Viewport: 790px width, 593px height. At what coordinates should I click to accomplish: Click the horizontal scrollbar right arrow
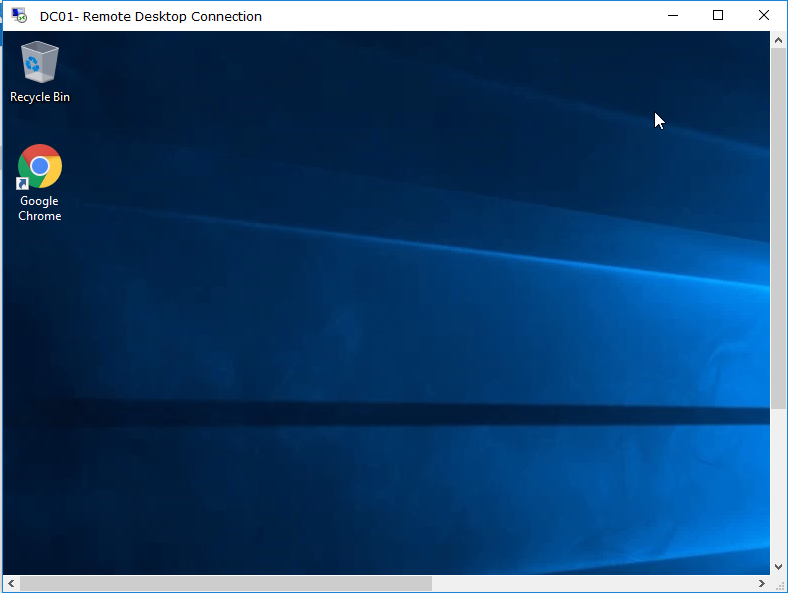tap(761, 583)
